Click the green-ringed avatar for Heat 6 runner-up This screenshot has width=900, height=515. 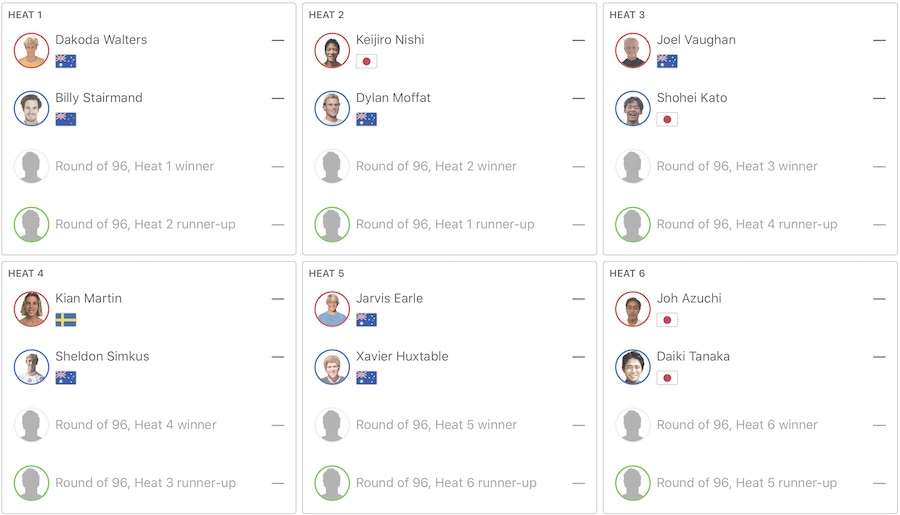pyautogui.click(x=332, y=483)
